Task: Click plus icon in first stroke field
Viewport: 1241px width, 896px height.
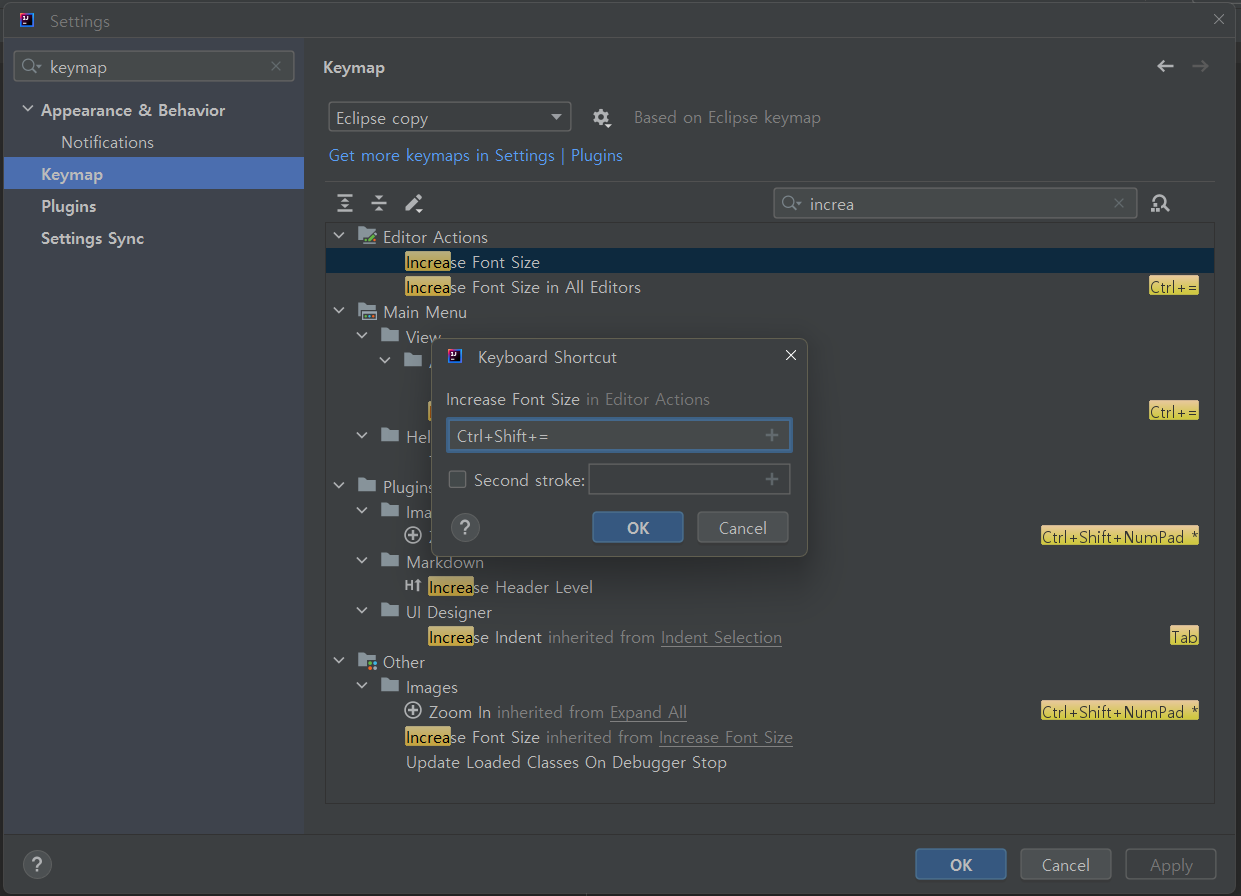Action: click(772, 436)
